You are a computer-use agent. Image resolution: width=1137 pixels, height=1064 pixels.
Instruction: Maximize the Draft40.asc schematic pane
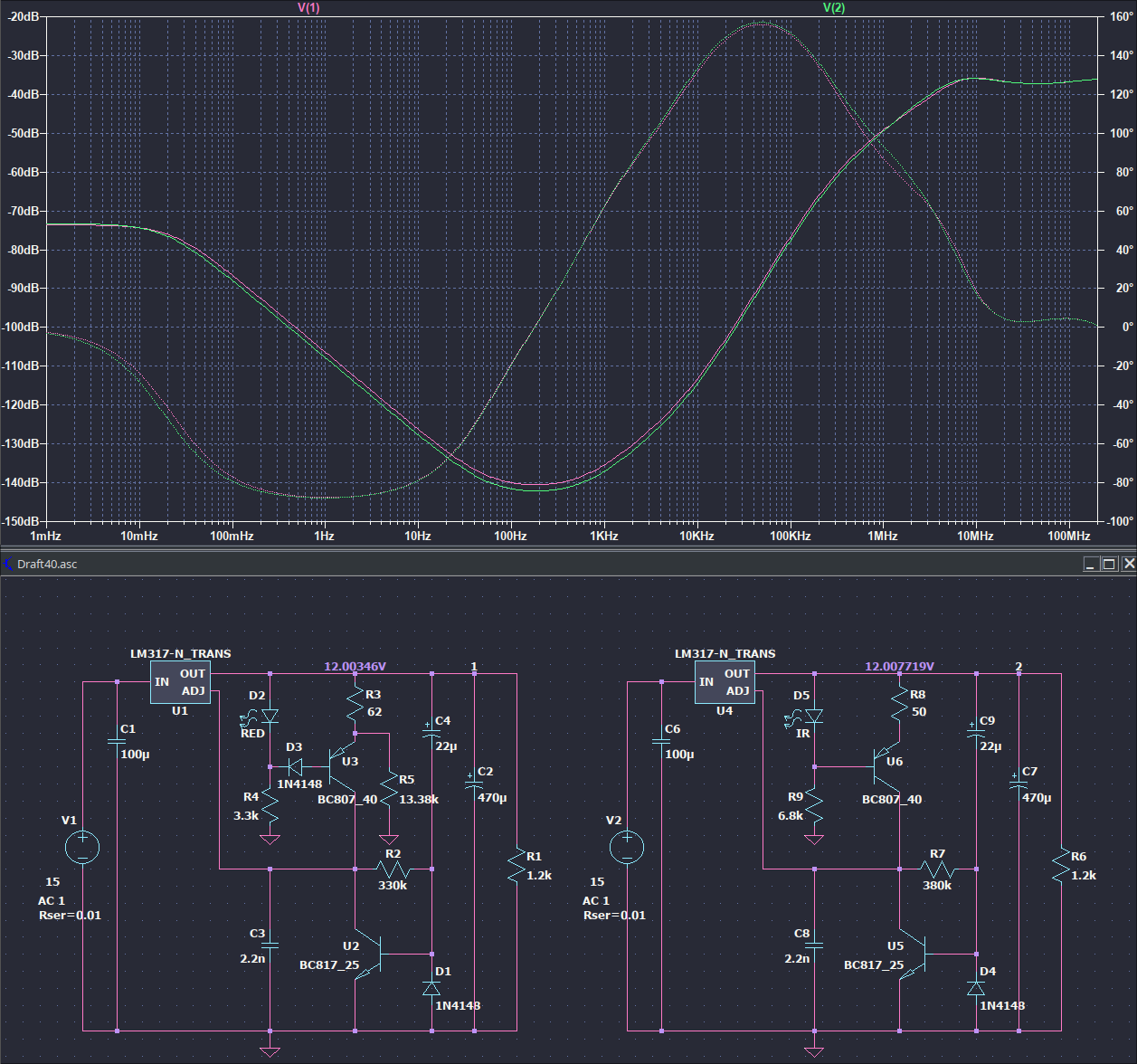point(1109,564)
